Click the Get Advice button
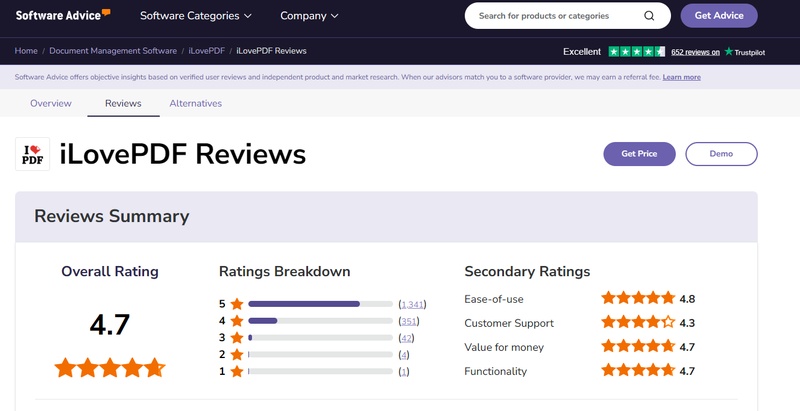The width and height of the screenshot is (800, 411). click(719, 16)
